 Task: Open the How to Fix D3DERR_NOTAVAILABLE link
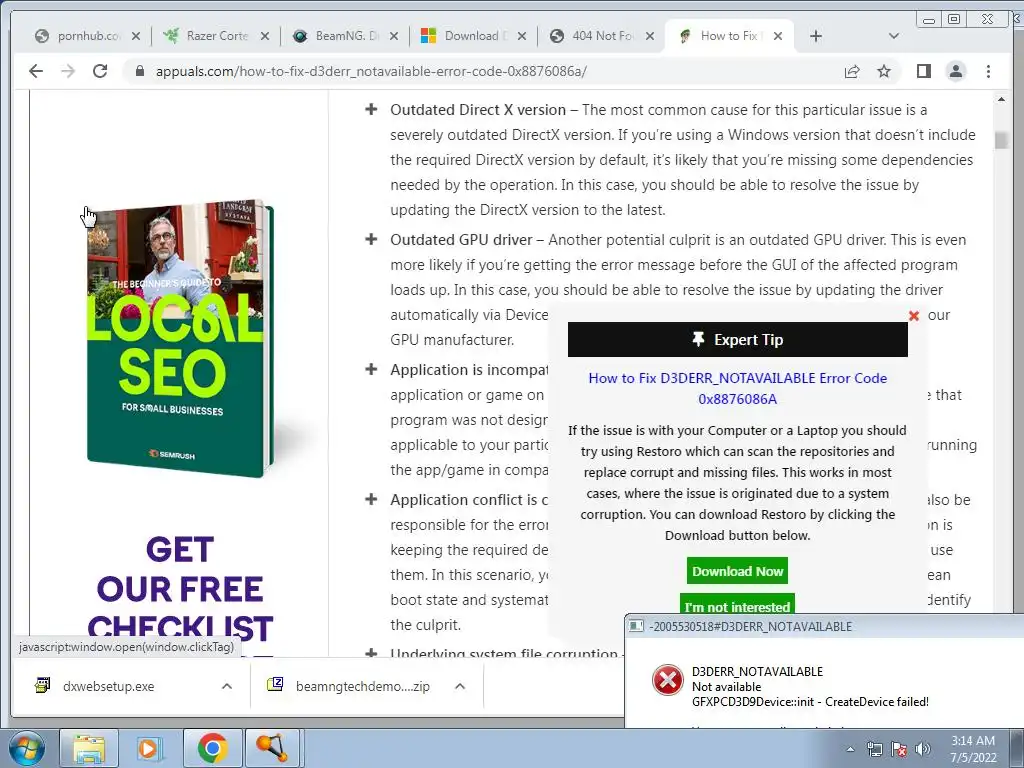tap(737, 389)
